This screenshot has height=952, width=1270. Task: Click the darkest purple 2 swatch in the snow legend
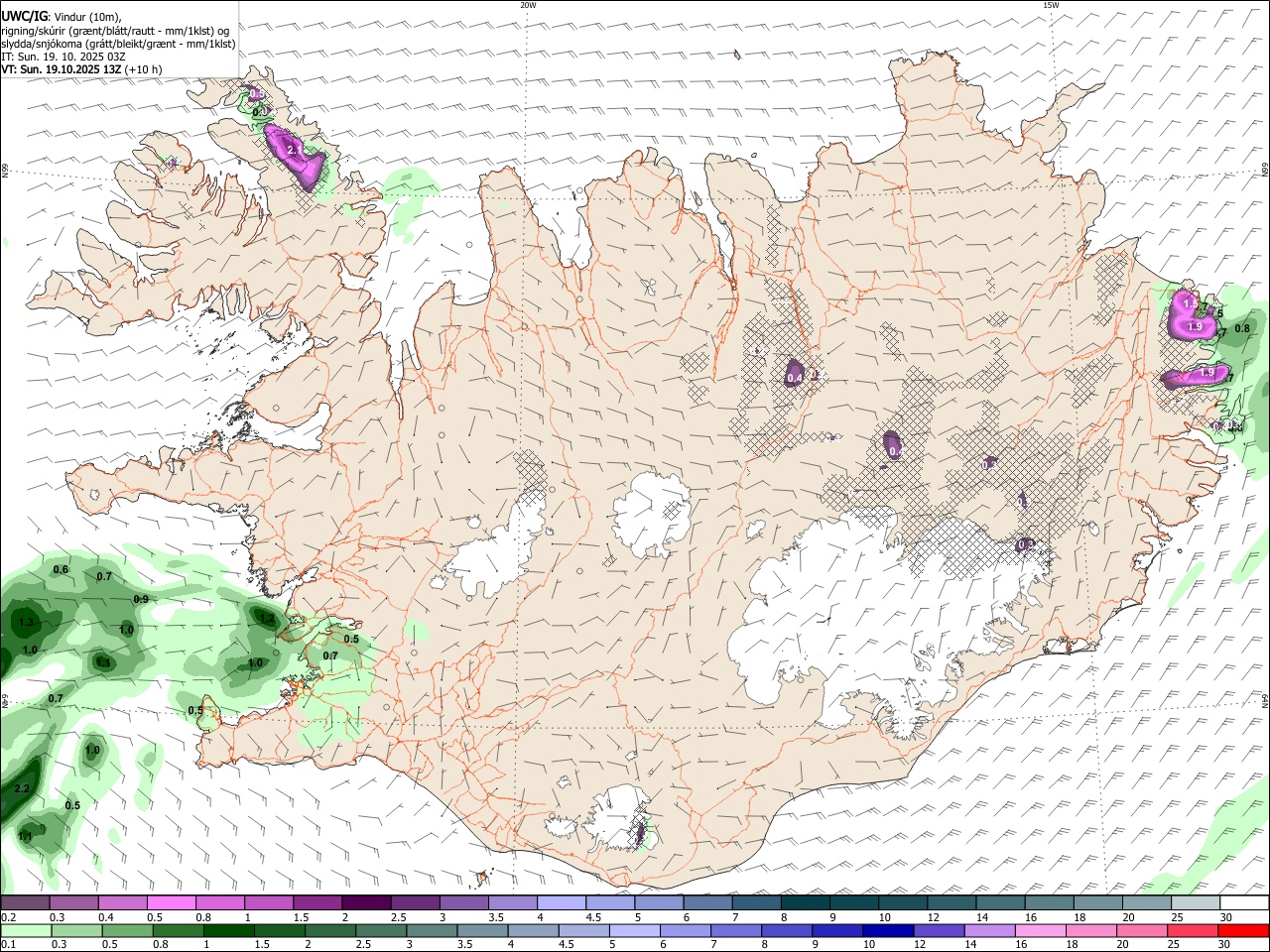(x=365, y=903)
